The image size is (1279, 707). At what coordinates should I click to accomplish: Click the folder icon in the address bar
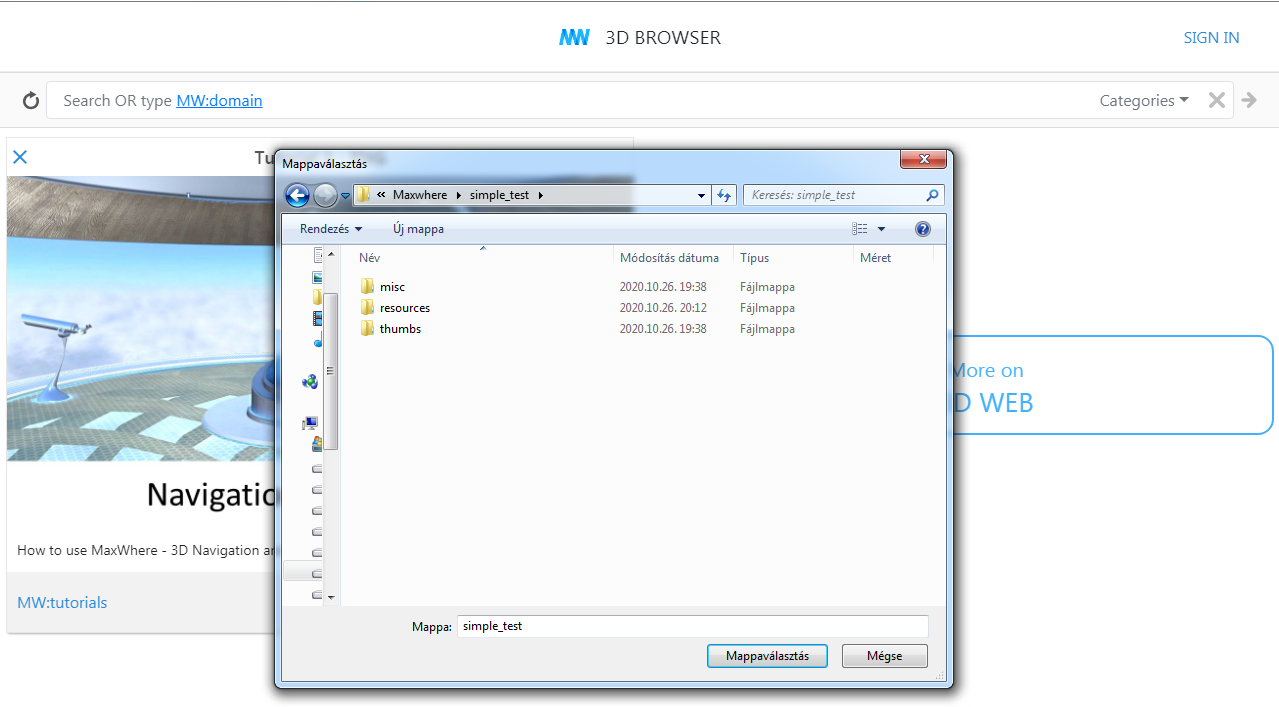tap(364, 195)
